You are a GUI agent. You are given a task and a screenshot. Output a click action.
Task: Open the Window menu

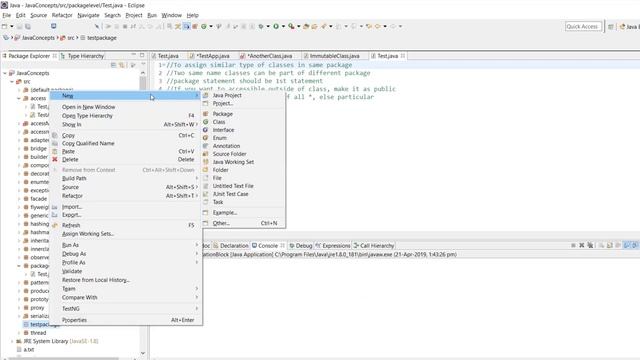[x=171, y=15]
